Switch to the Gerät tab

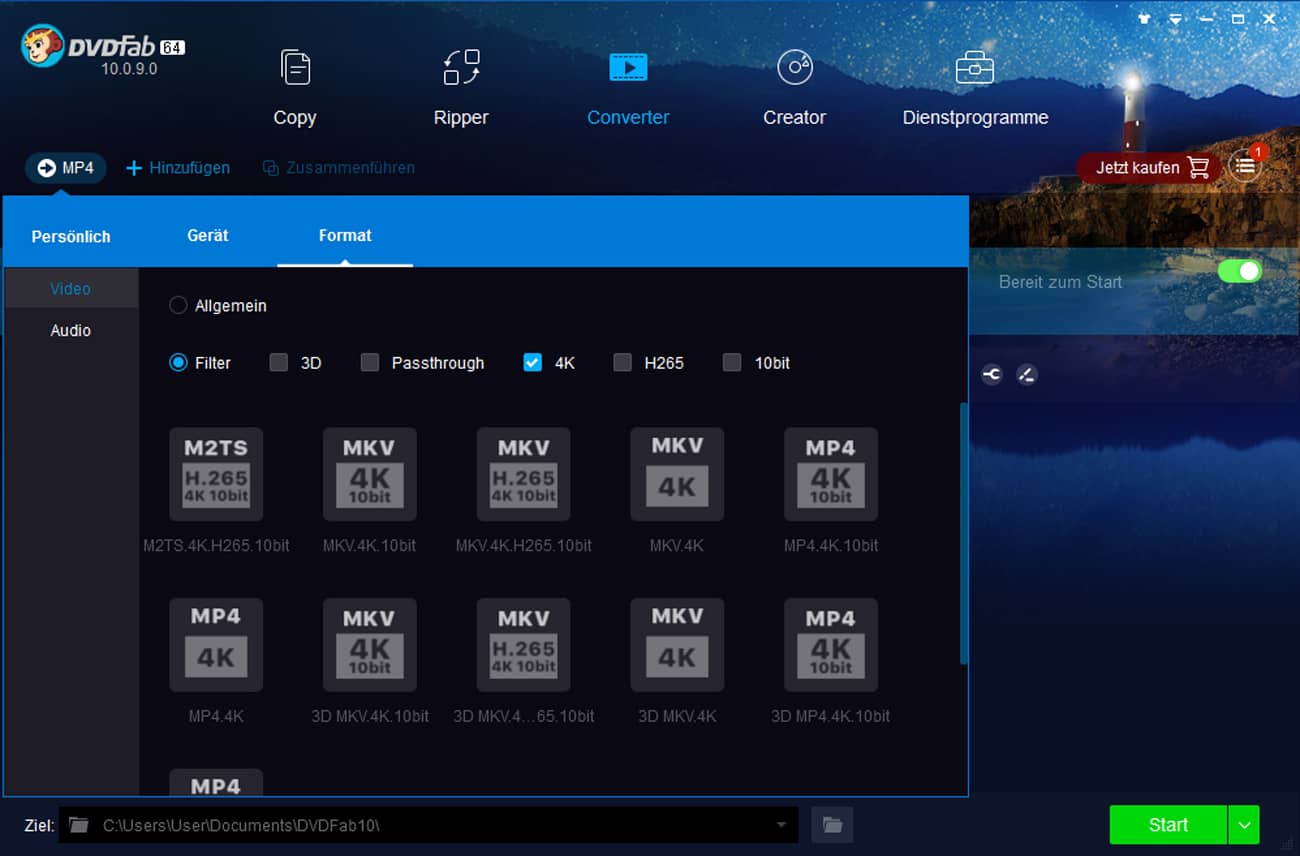pos(208,235)
